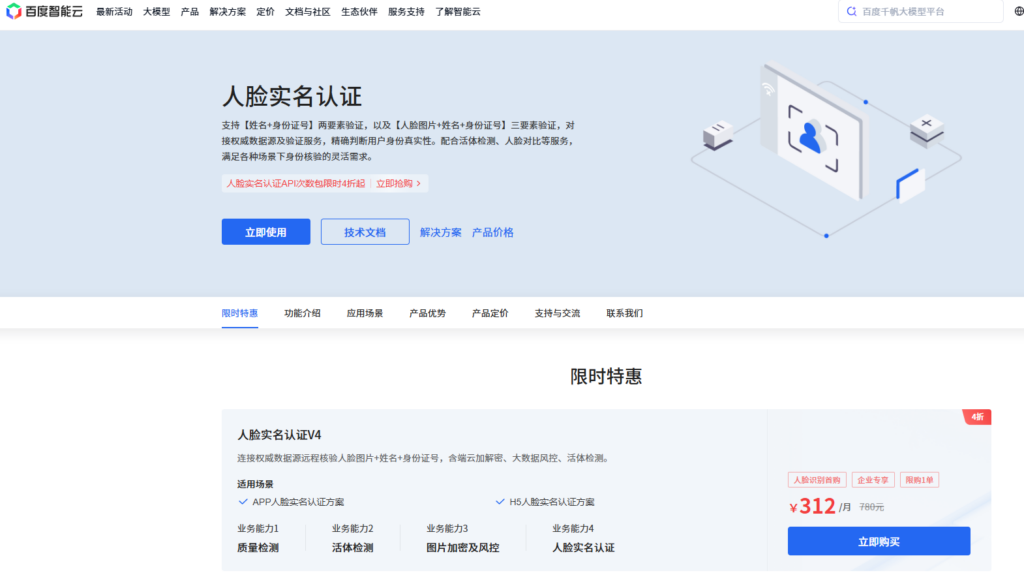Click the checkmark beside H5人脸实名认证方案
The height and width of the screenshot is (573, 1024).
coord(500,502)
